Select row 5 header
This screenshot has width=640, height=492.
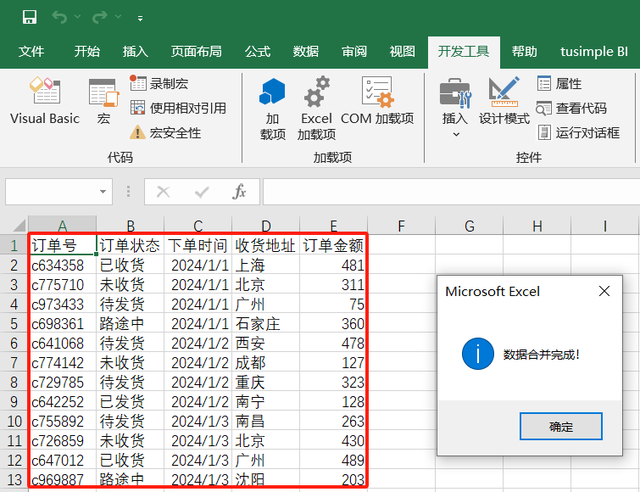(x=14, y=324)
